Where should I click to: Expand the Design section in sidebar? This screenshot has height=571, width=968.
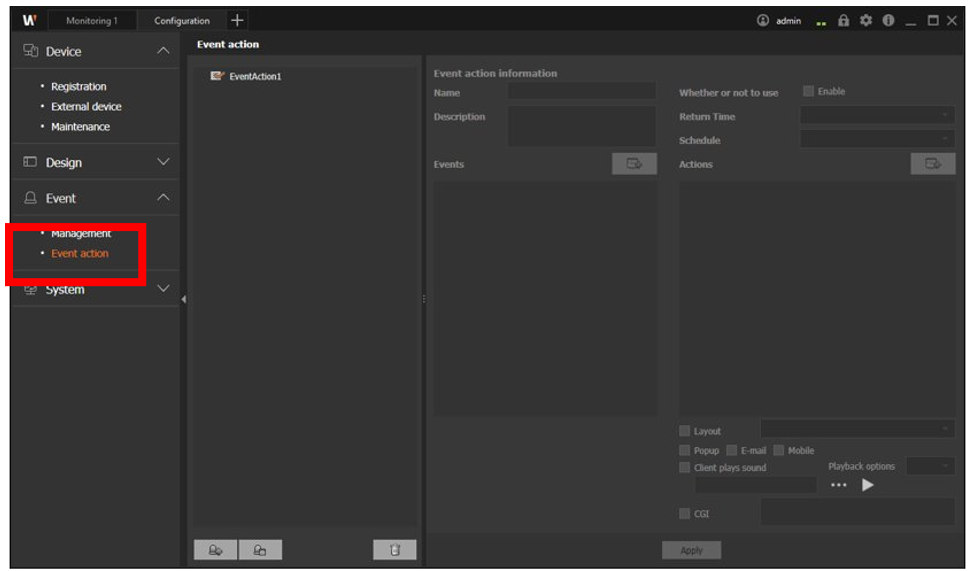tap(95, 162)
